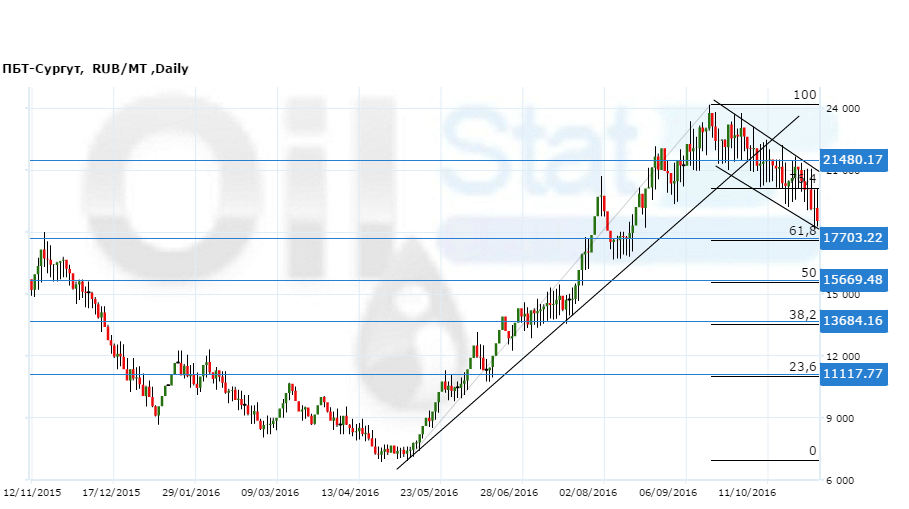The width and height of the screenshot is (909, 509).
Task: Select the 29/01/2016 date axis marker
Action: 191,492
